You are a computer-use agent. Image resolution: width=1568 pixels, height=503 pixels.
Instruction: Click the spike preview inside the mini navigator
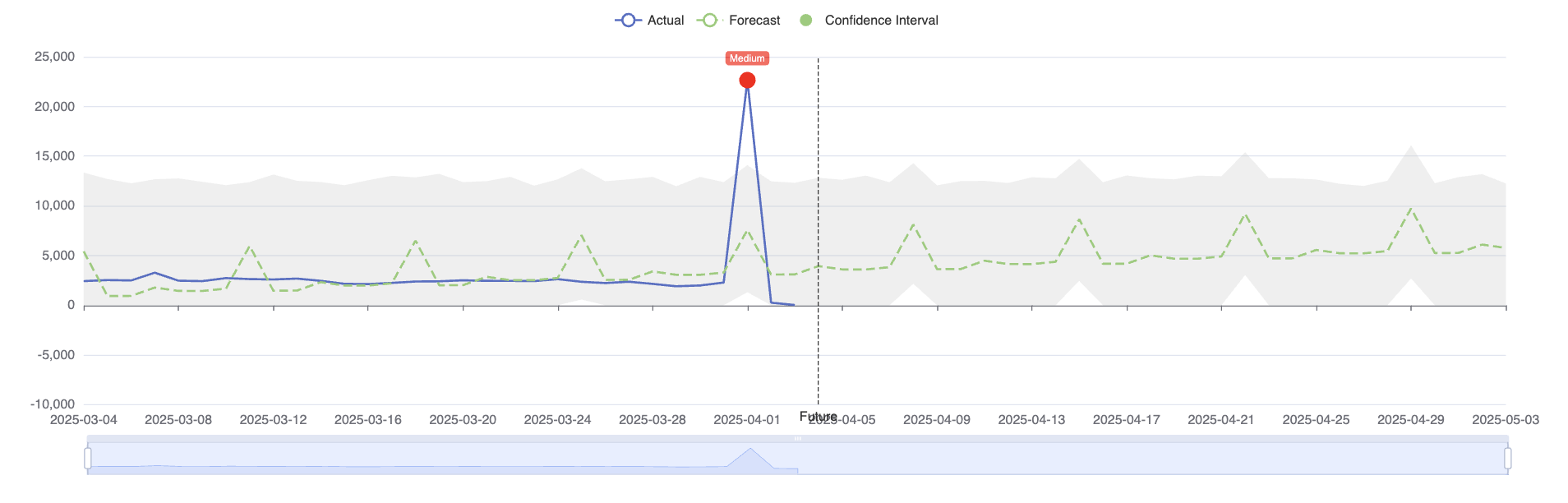pyautogui.click(x=749, y=452)
